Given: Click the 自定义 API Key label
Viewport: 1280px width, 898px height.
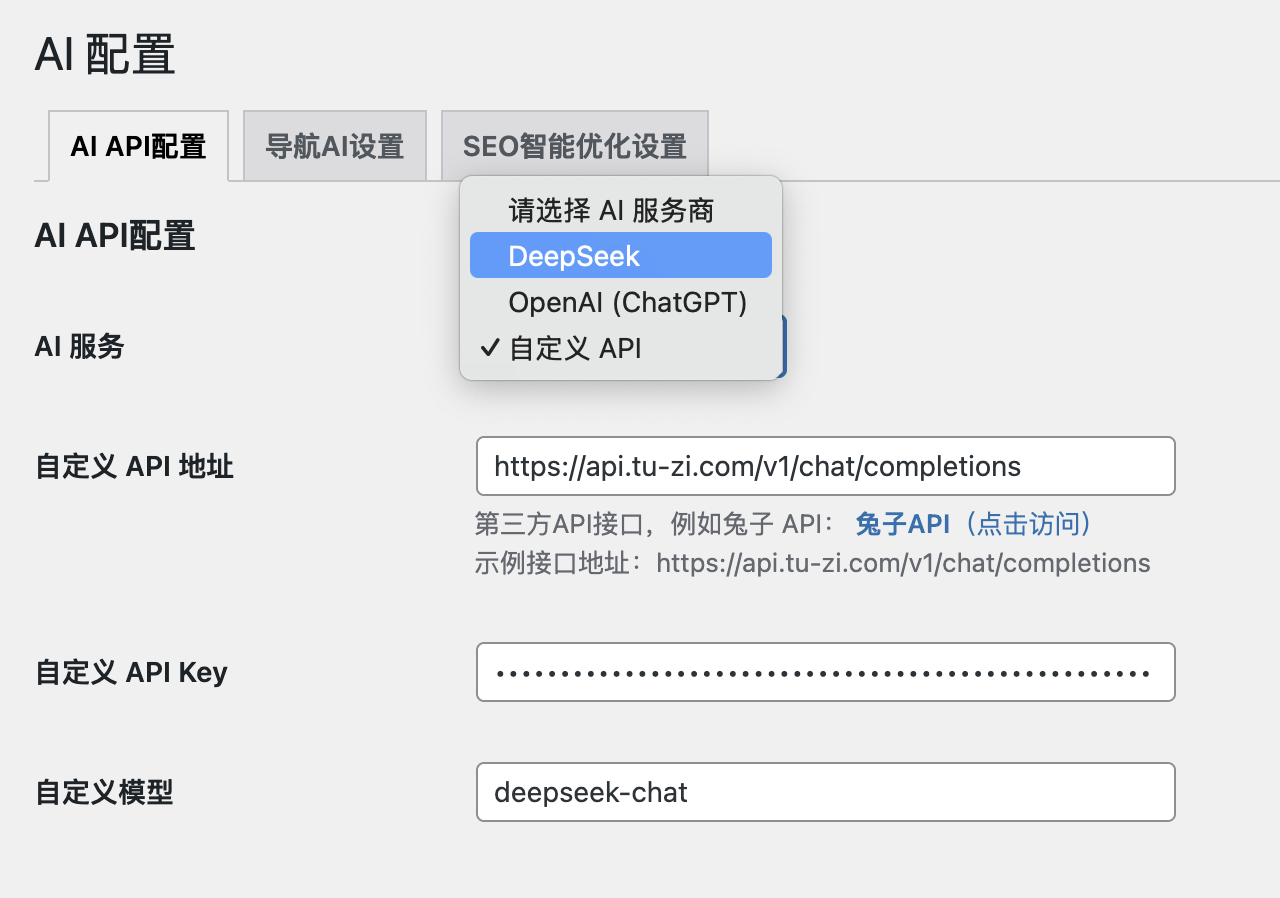Looking at the screenshot, I should [x=131, y=672].
